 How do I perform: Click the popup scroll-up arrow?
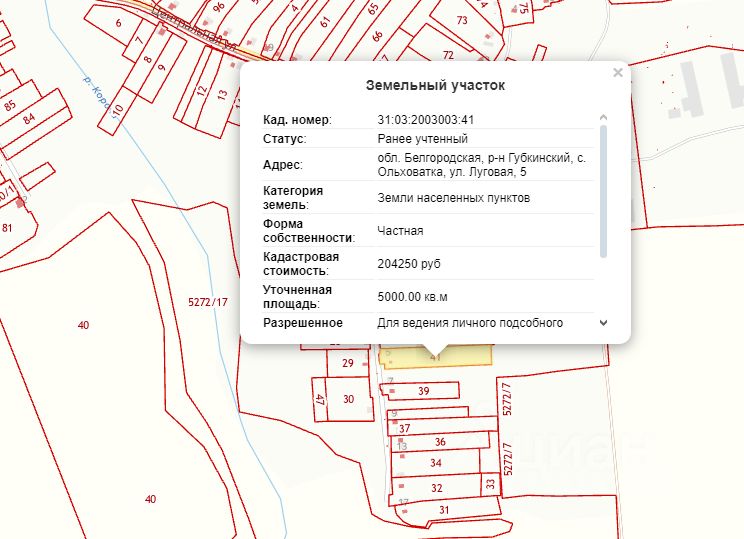(x=604, y=117)
